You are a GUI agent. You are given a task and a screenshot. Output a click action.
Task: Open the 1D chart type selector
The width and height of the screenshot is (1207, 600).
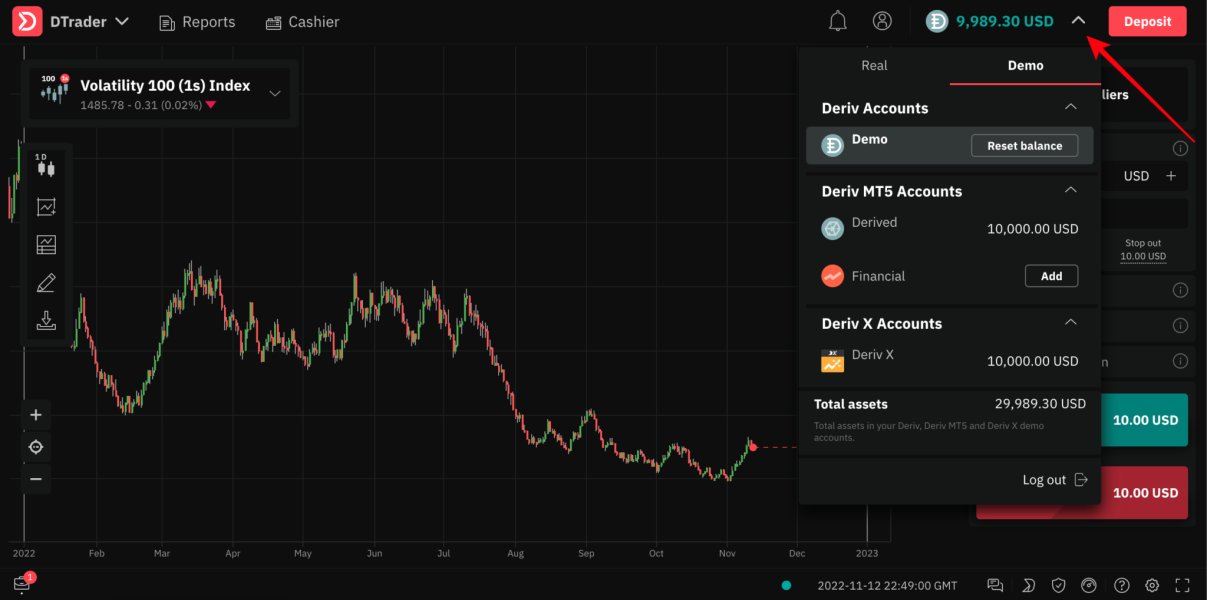tap(46, 167)
